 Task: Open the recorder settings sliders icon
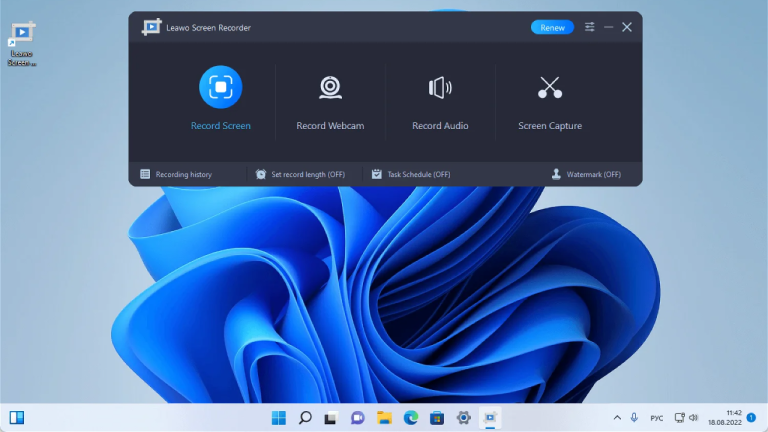tap(590, 27)
